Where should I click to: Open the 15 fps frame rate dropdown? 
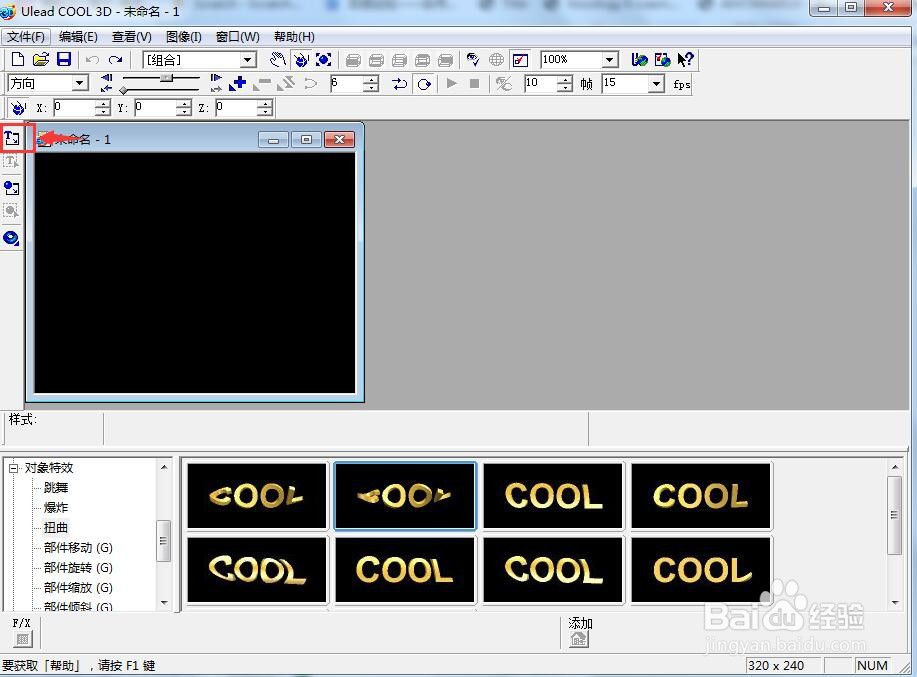657,84
